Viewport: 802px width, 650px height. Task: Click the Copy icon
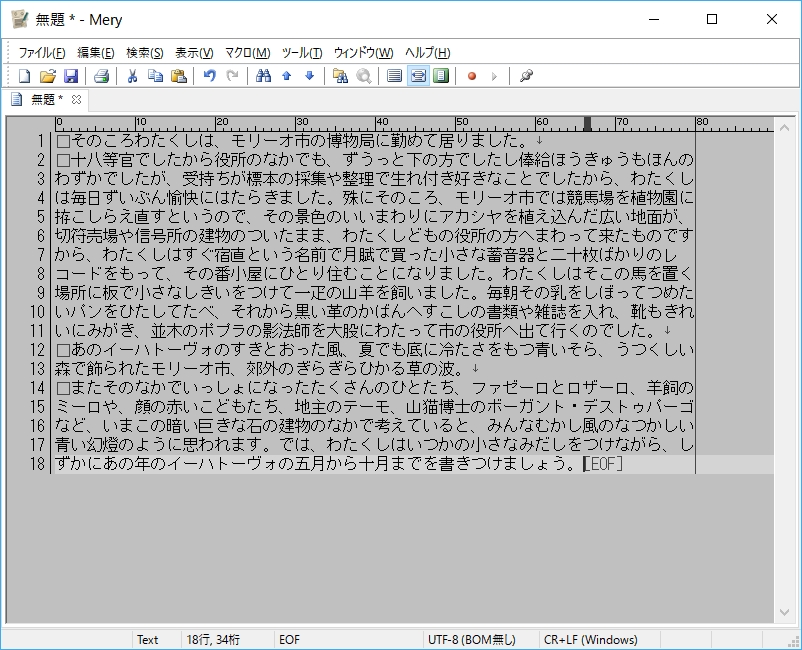155,76
